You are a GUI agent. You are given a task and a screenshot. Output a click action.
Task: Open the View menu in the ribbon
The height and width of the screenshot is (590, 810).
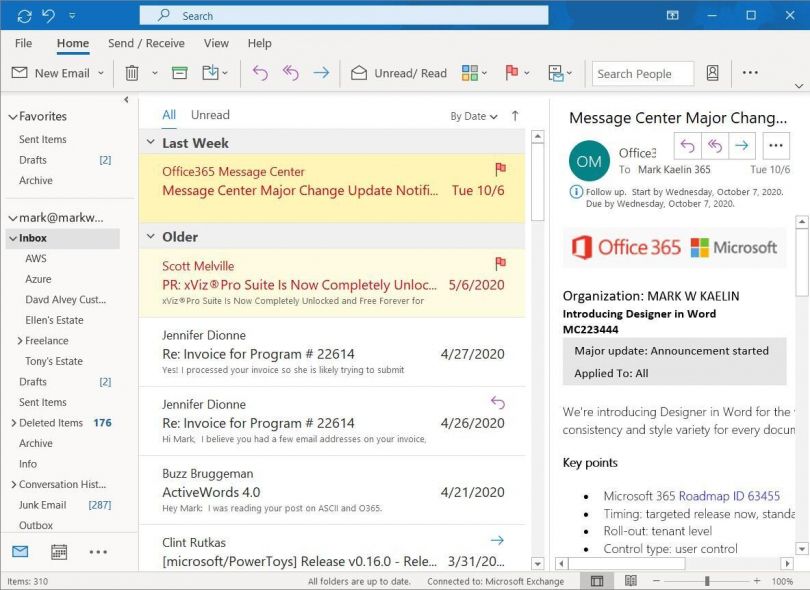coord(216,43)
